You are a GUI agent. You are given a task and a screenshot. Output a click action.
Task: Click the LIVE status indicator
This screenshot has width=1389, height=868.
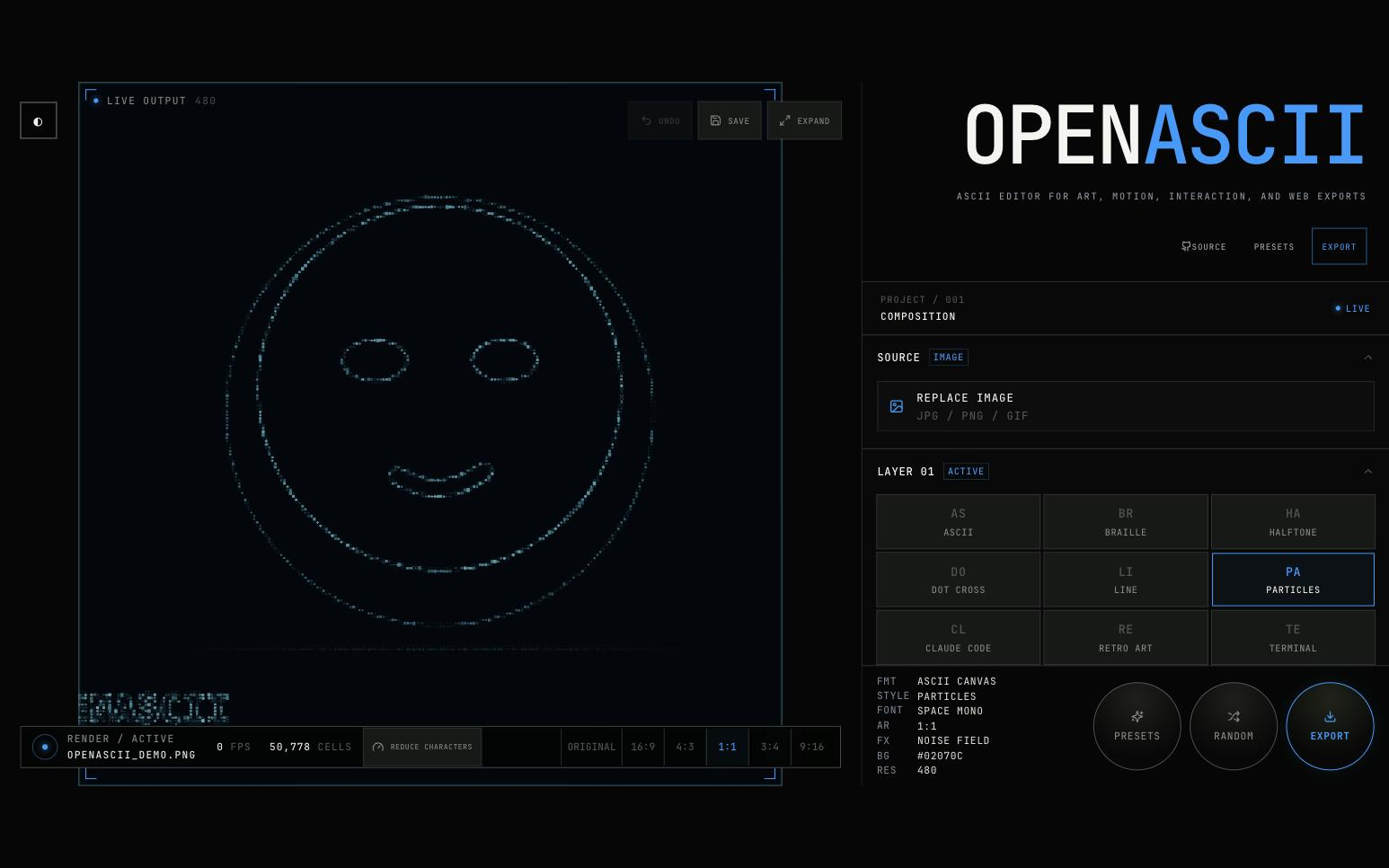coord(1352,308)
